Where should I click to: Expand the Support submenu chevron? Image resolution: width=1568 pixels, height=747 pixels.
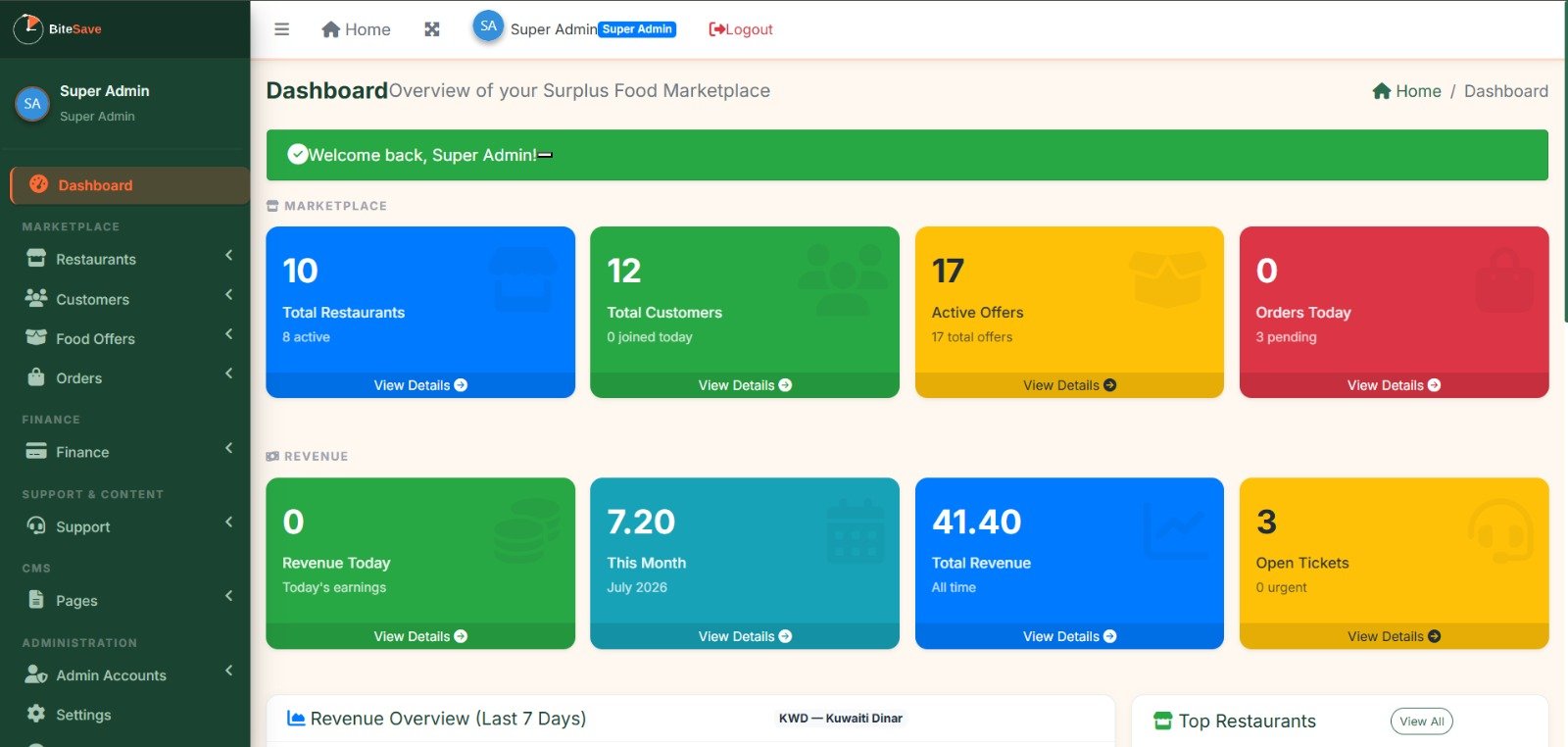228,522
